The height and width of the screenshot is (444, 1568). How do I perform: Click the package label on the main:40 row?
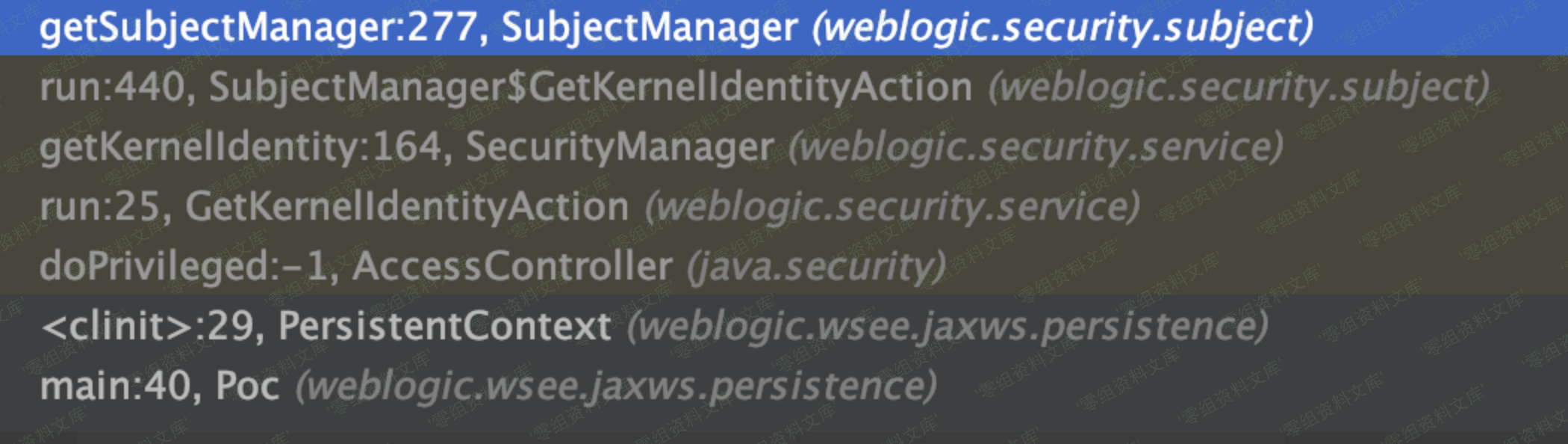click(x=616, y=386)
